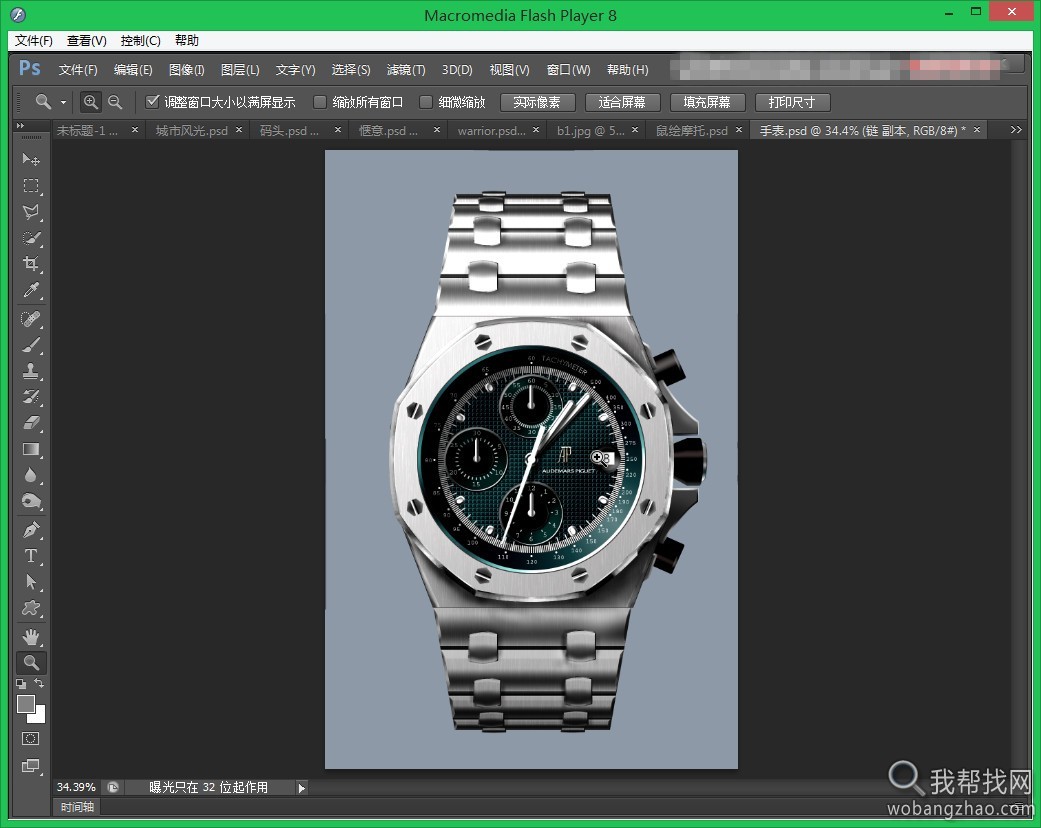Enable 缩放所有窗口 checkbox

pos(320,102)
